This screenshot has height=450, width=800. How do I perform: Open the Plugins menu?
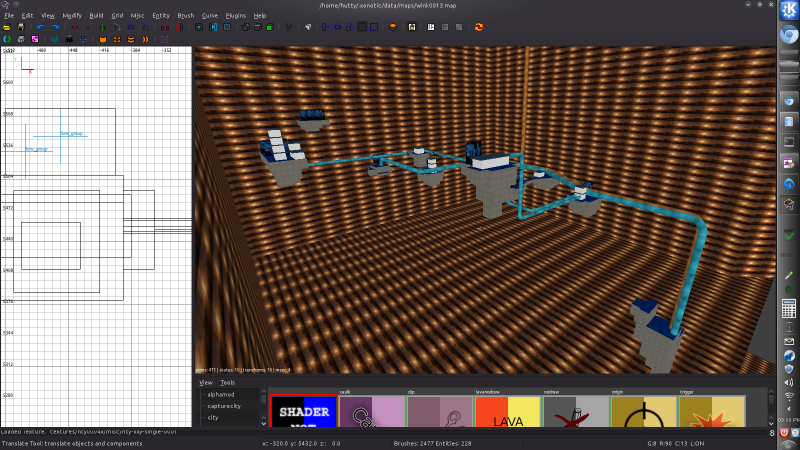pos(236,16)
